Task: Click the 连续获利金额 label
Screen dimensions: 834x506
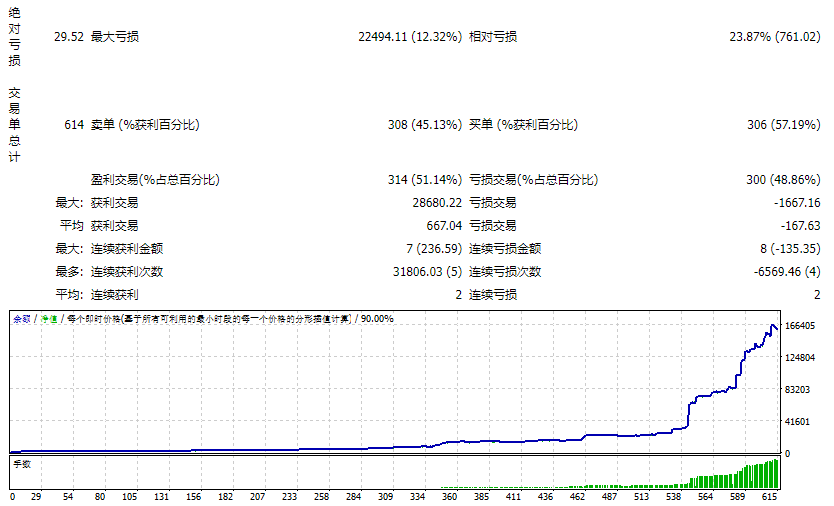Action: tap(127, 248)
